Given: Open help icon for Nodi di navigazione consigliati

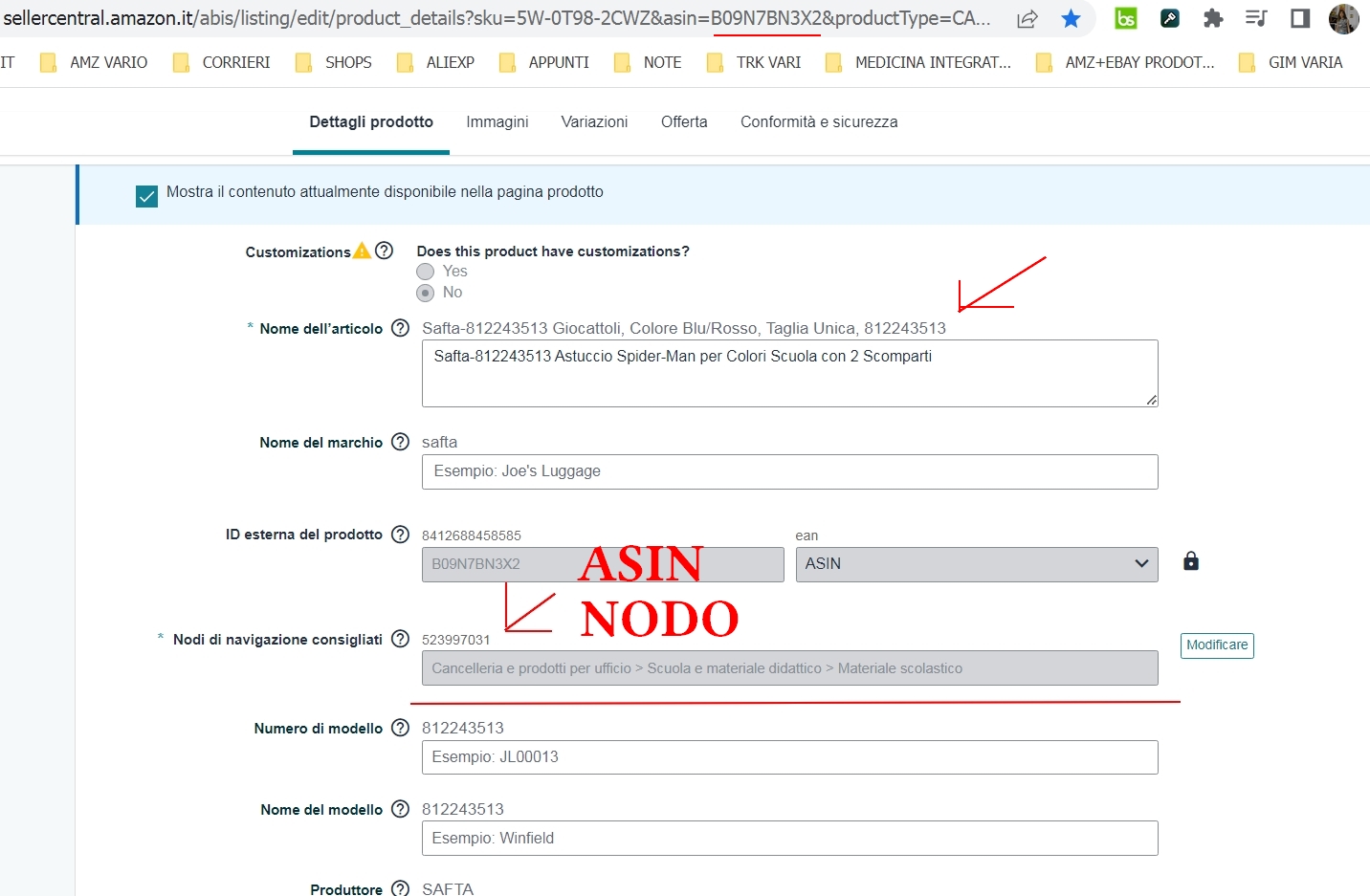Looking at the screenshot, I should point(401,639).
